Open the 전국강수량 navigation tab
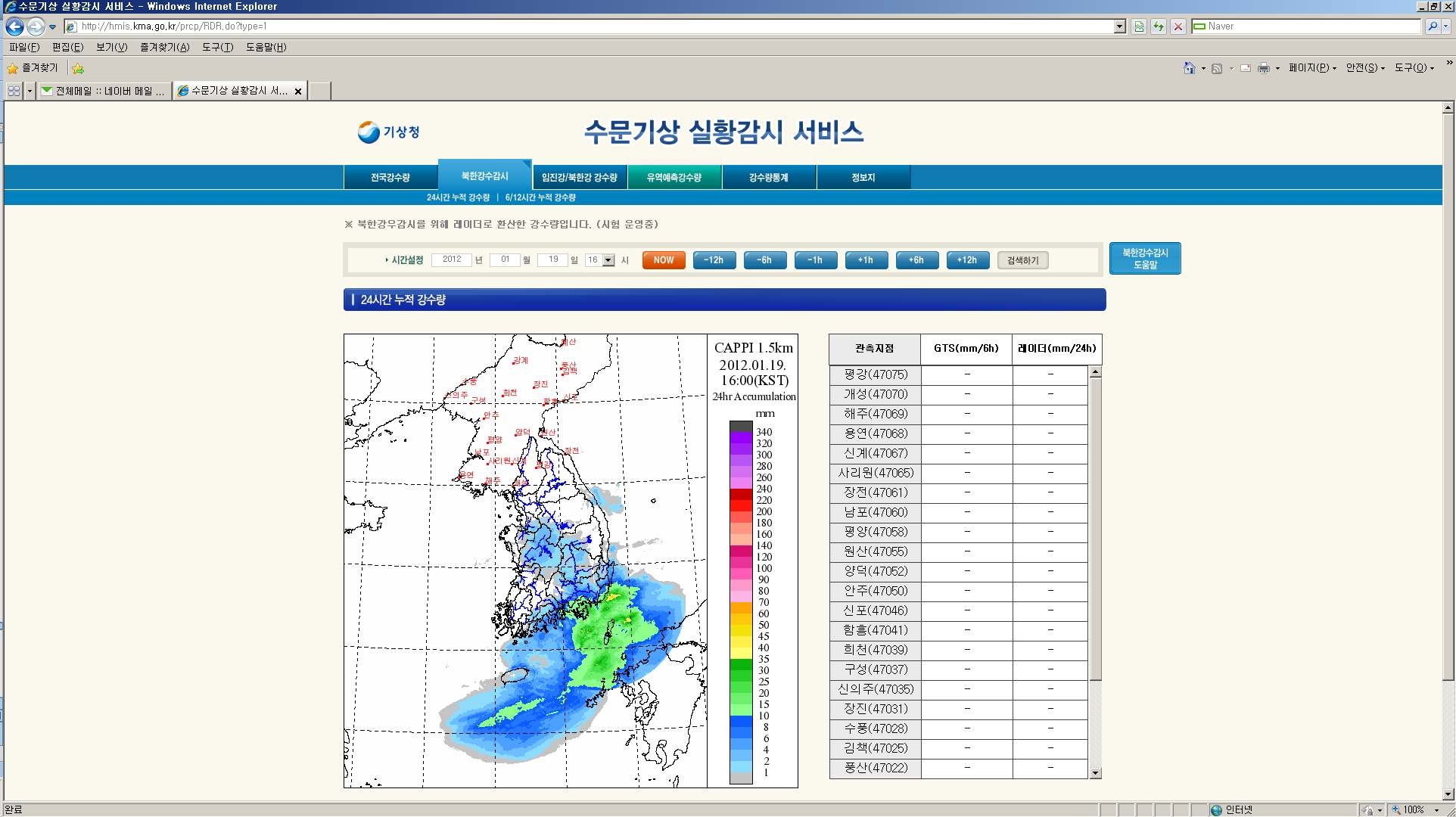The width and height of the screenshot is (1456, 817). [390, 178]
